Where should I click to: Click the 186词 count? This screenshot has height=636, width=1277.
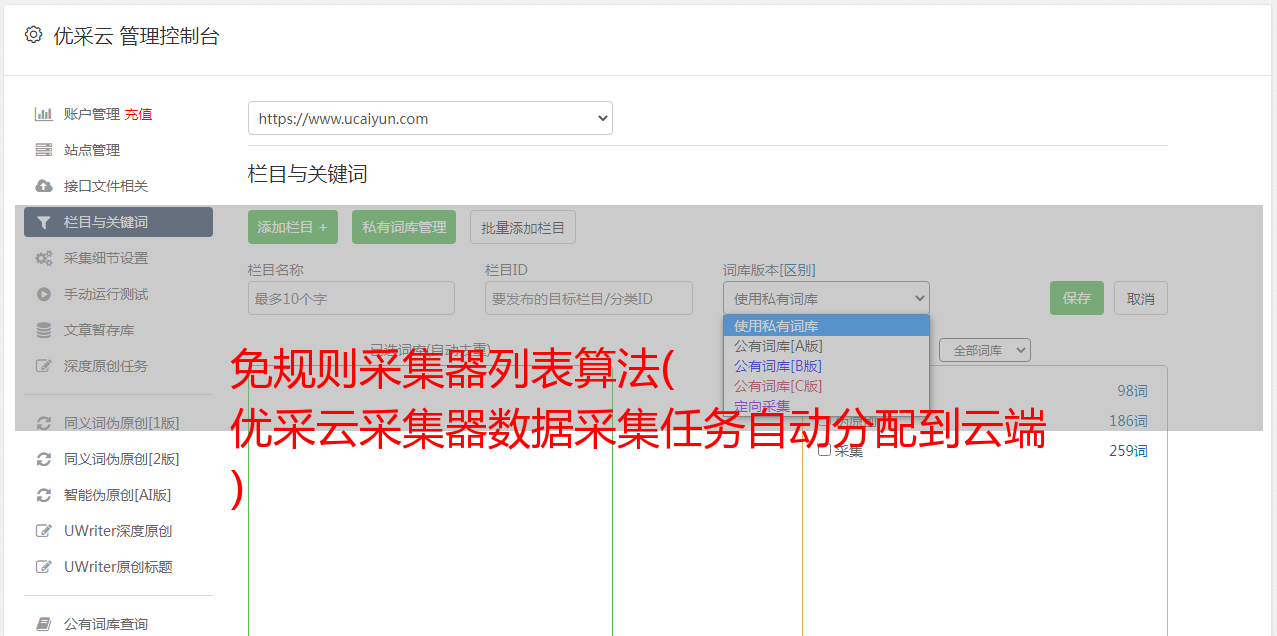[1128, 421]
